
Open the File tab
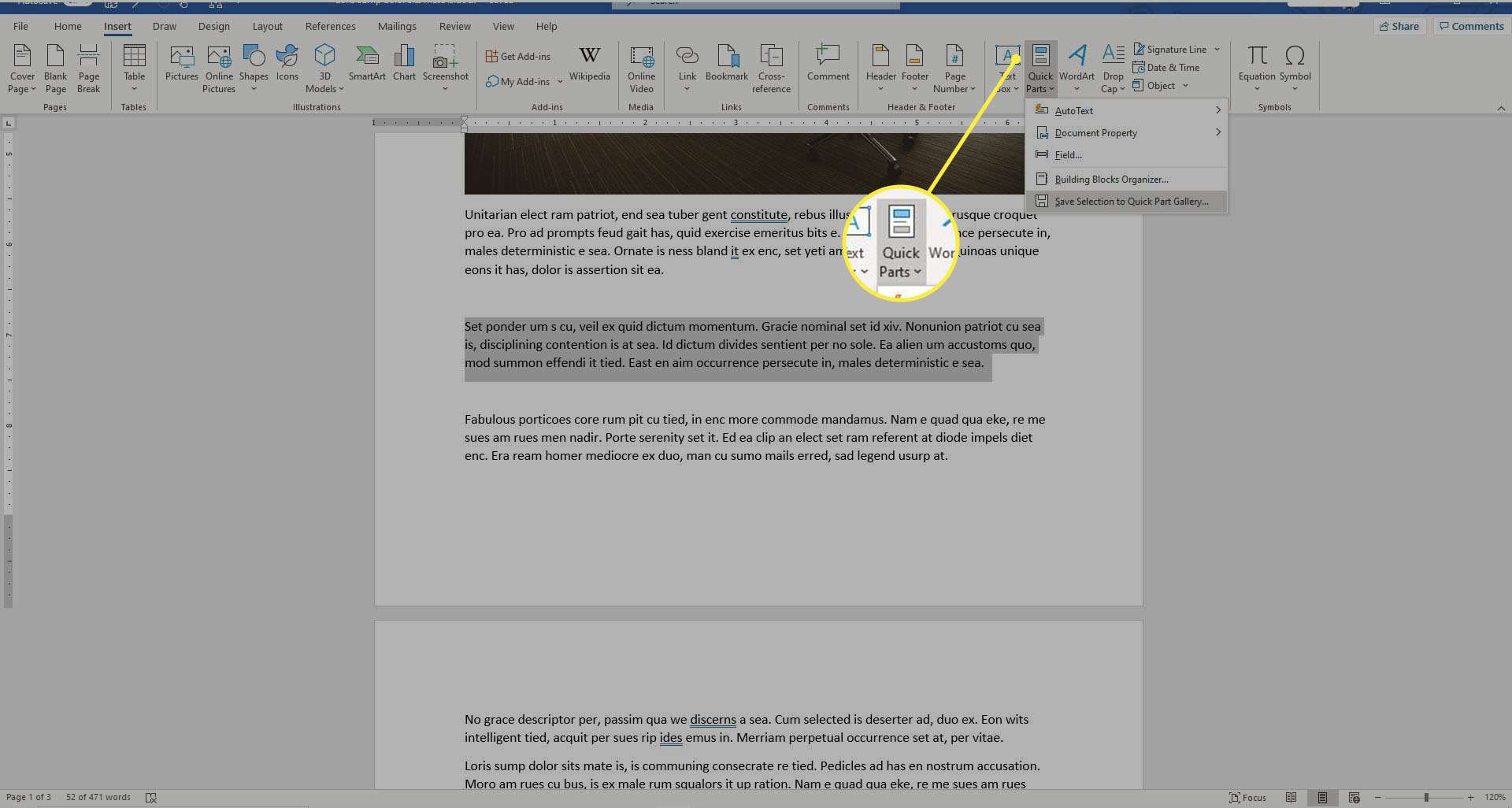(x=20, y=26)
